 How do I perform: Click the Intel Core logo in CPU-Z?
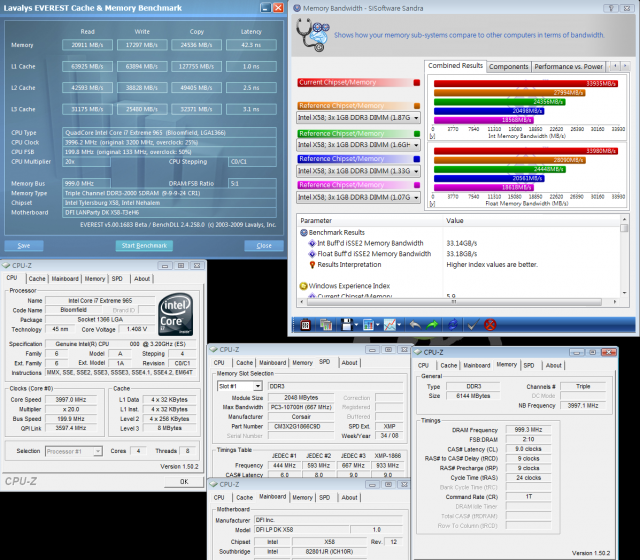176,315
